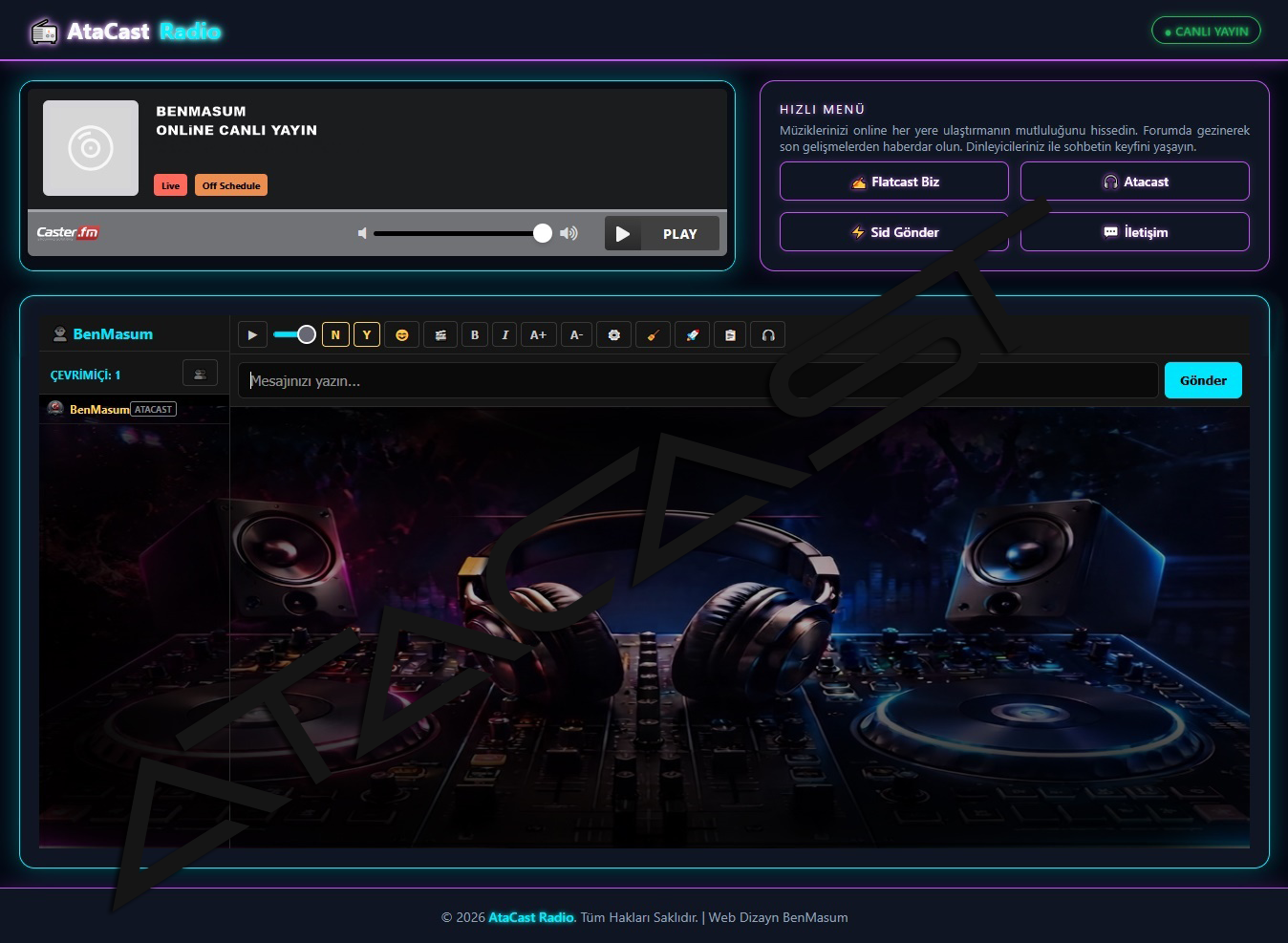Click the radio icon in site header
The width and height of the screenshot is (1288, 943).
point(44,32)
